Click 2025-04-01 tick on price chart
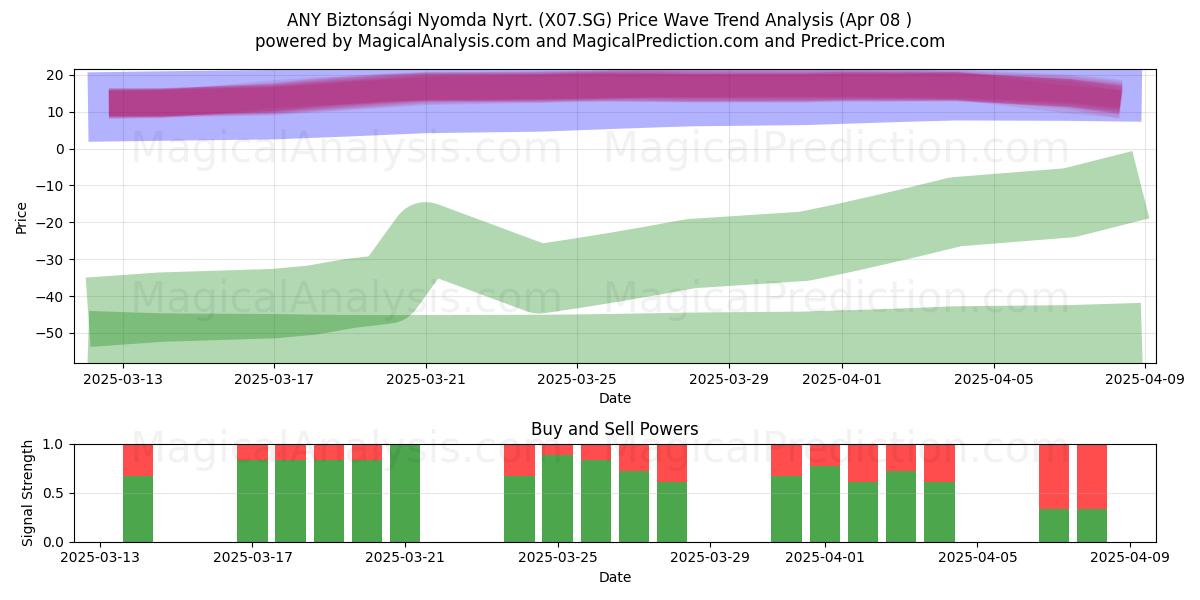The height and width of the screenshot is (600, 1200). click(842, 379)
